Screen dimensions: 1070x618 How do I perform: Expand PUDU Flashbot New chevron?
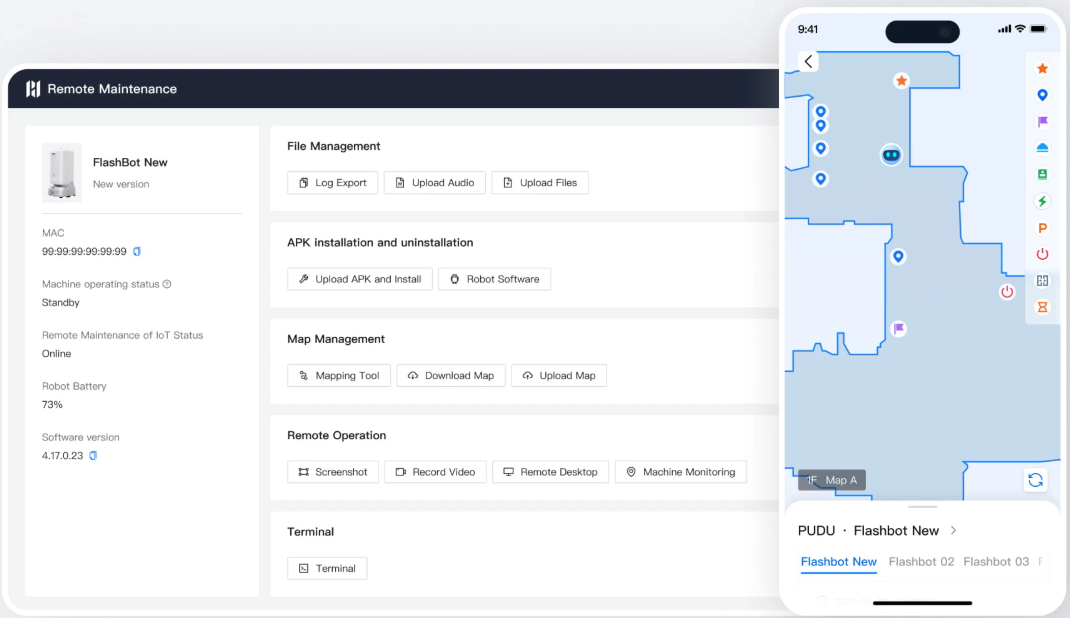tap(953, 530)
